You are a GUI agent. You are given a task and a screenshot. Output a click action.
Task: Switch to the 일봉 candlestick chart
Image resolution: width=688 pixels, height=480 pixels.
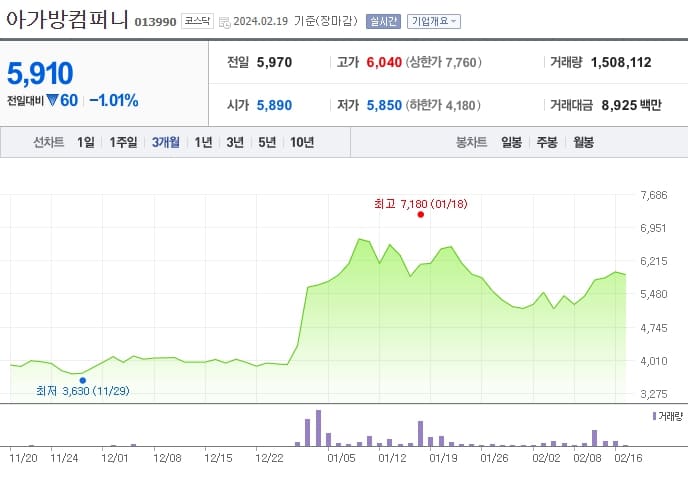(x=511, y=142)
